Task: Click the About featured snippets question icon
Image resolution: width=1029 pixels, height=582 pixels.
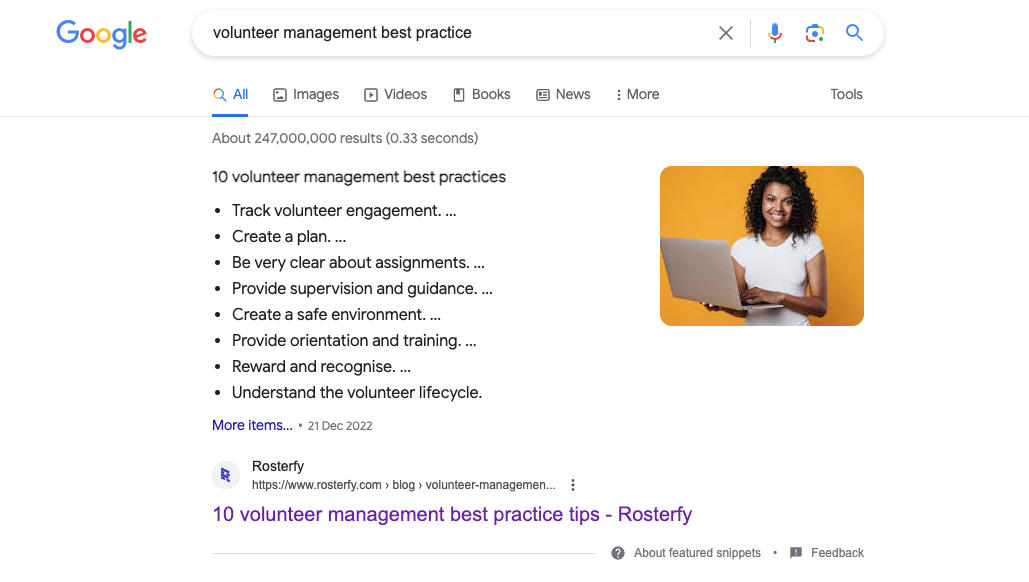Action: coord(618,553)
